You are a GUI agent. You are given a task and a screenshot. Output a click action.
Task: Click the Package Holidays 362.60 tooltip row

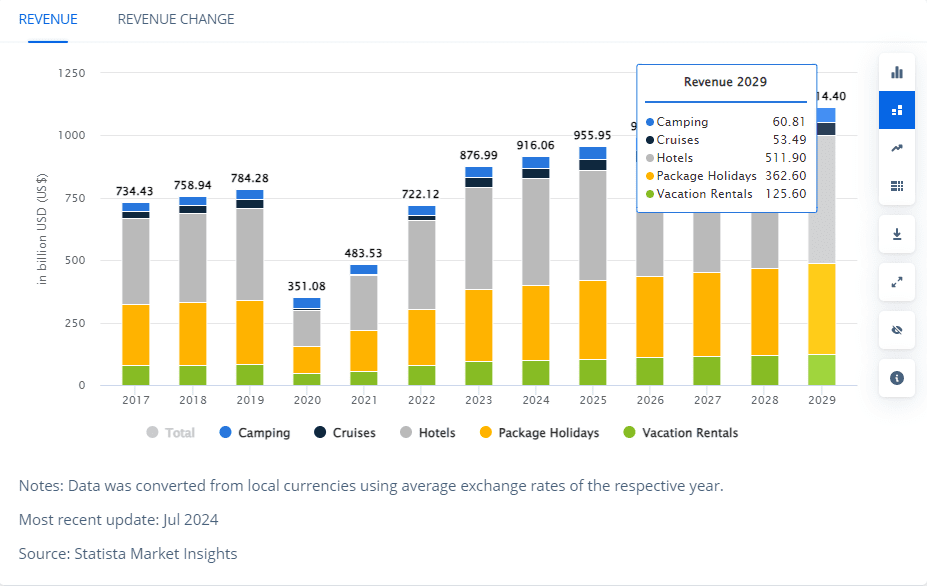pos(726,176)
